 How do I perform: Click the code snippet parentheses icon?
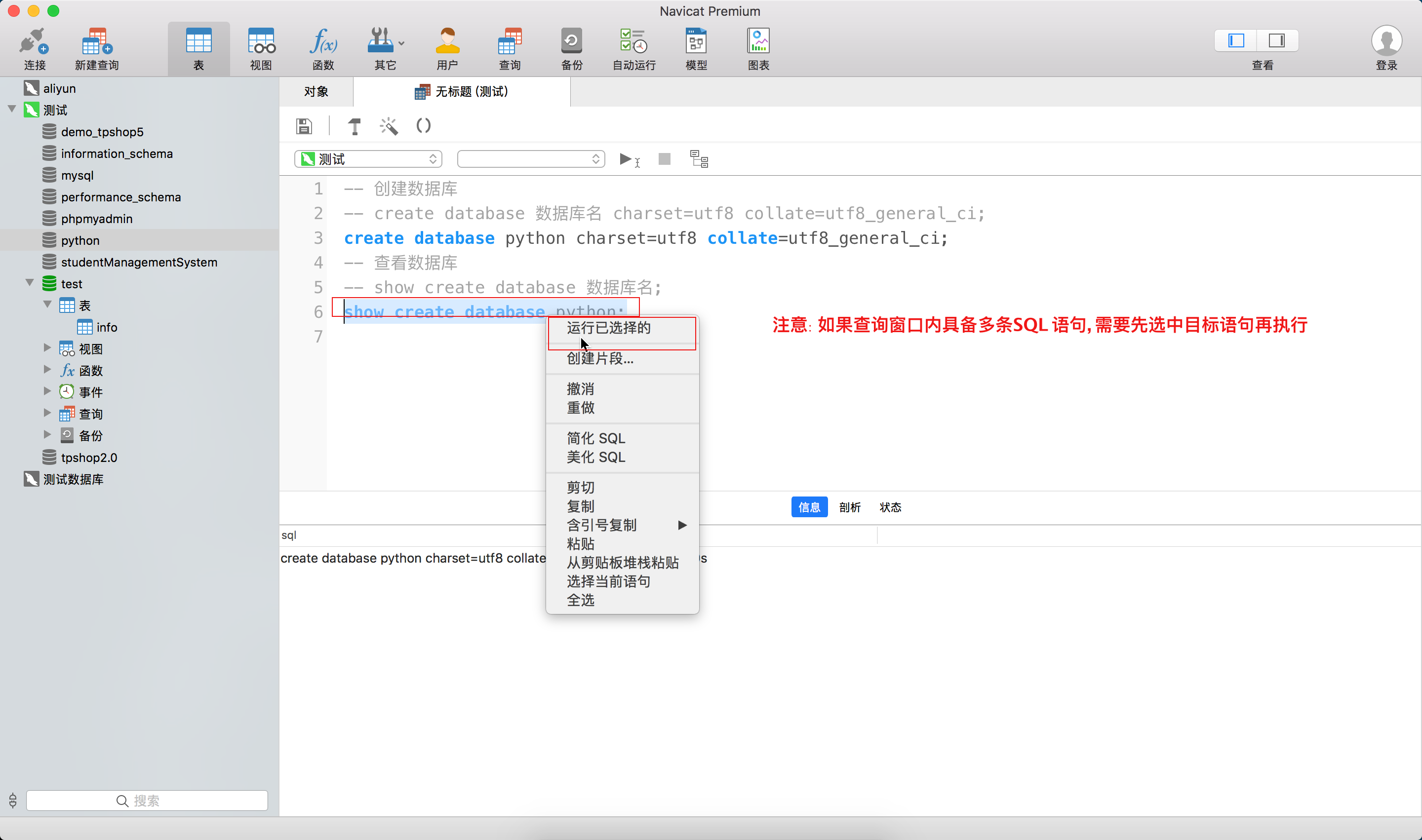[x=423, y=126]
